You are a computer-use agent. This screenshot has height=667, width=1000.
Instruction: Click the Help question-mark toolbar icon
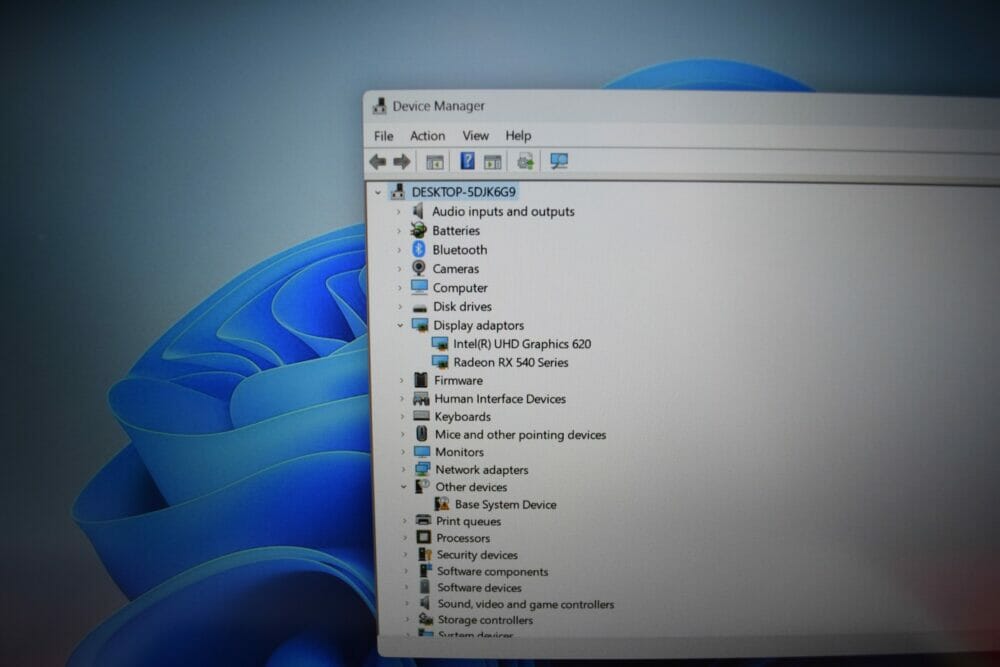coord(467,161)
